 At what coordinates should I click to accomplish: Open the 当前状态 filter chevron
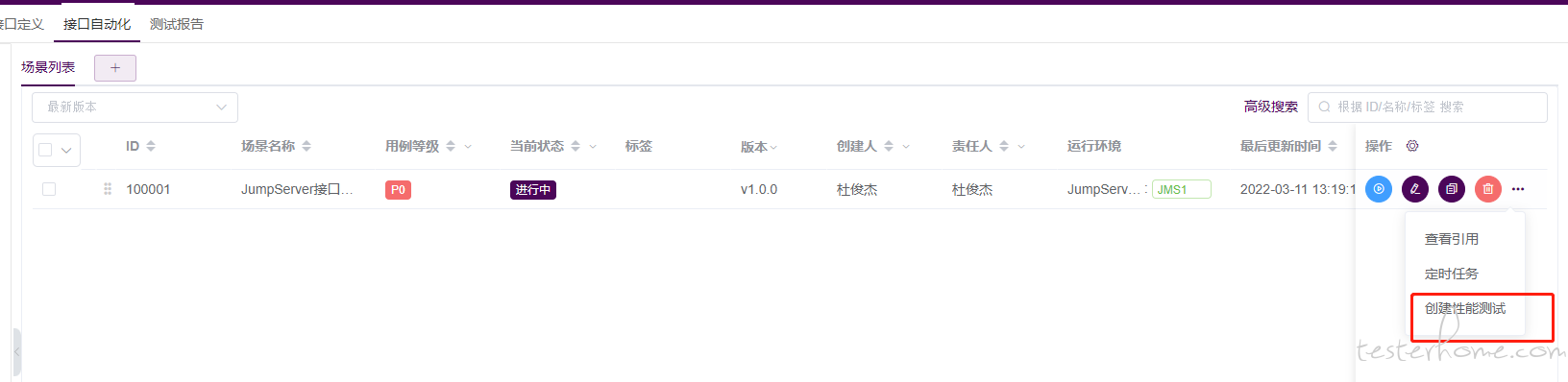coord(593,147)
